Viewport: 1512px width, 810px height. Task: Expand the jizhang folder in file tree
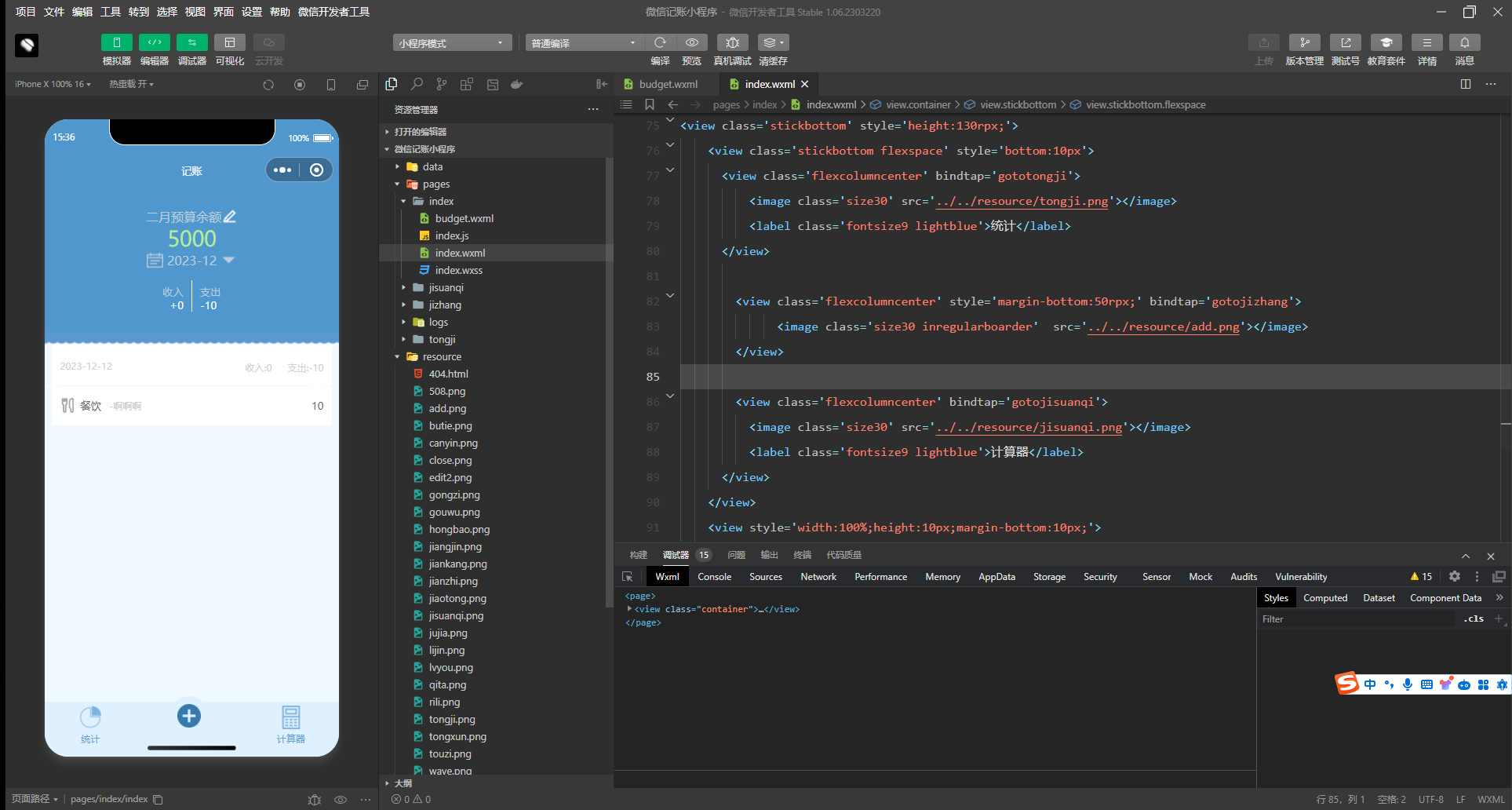(x=445, y=305)
